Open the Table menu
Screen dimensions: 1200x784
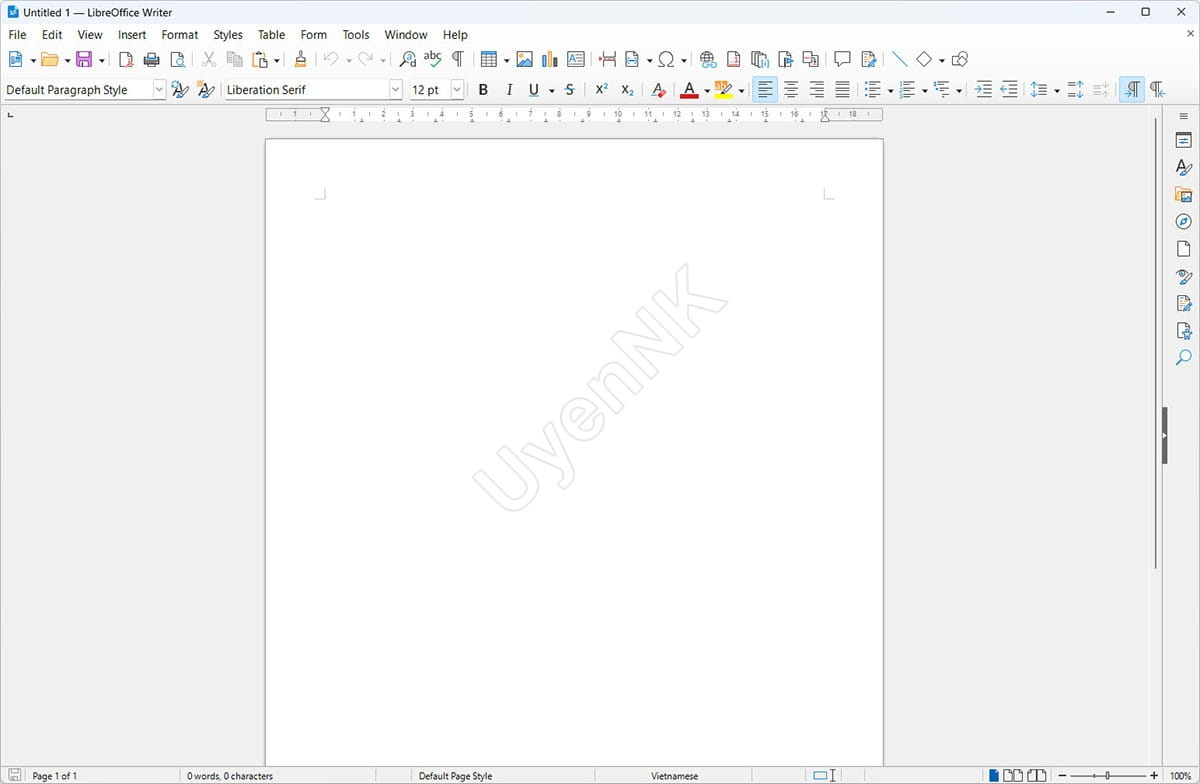[x=271, y=35]
